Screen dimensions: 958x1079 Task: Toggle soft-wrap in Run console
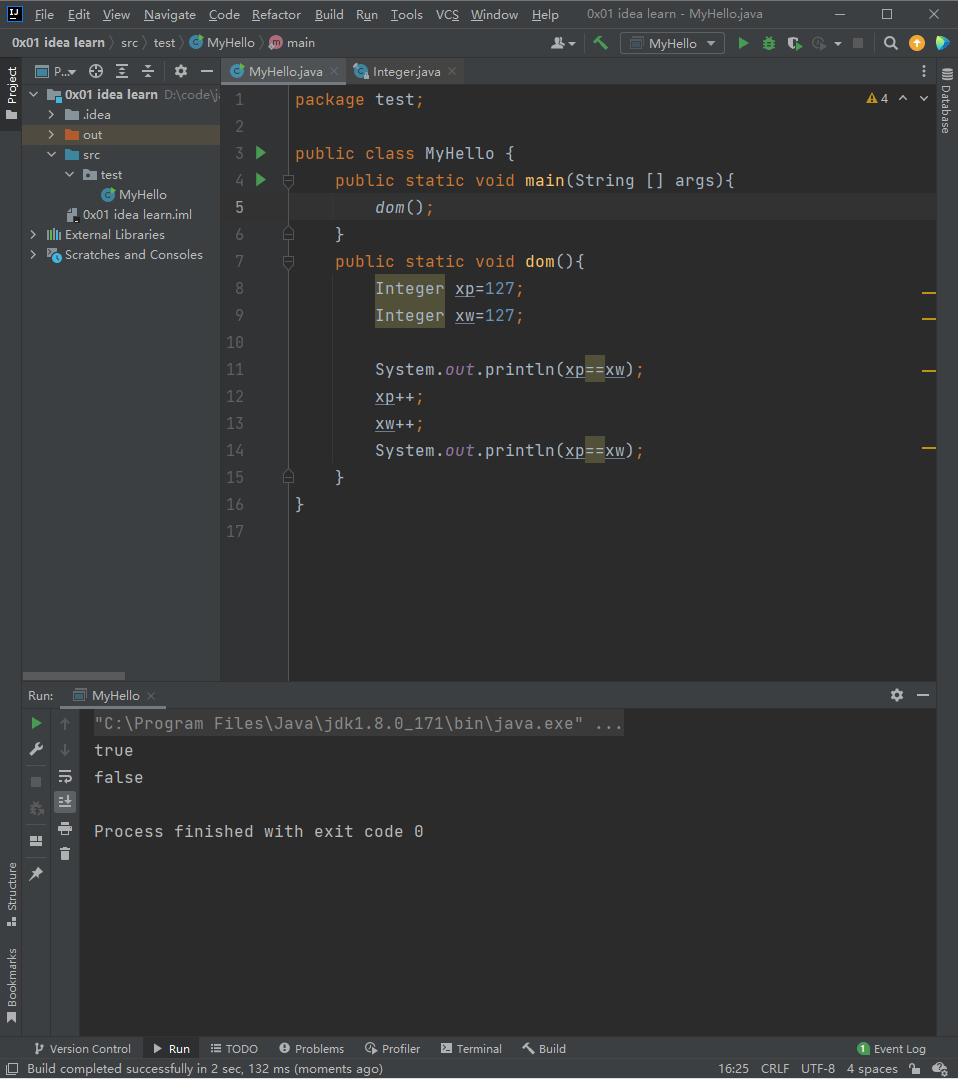point(65,776)
